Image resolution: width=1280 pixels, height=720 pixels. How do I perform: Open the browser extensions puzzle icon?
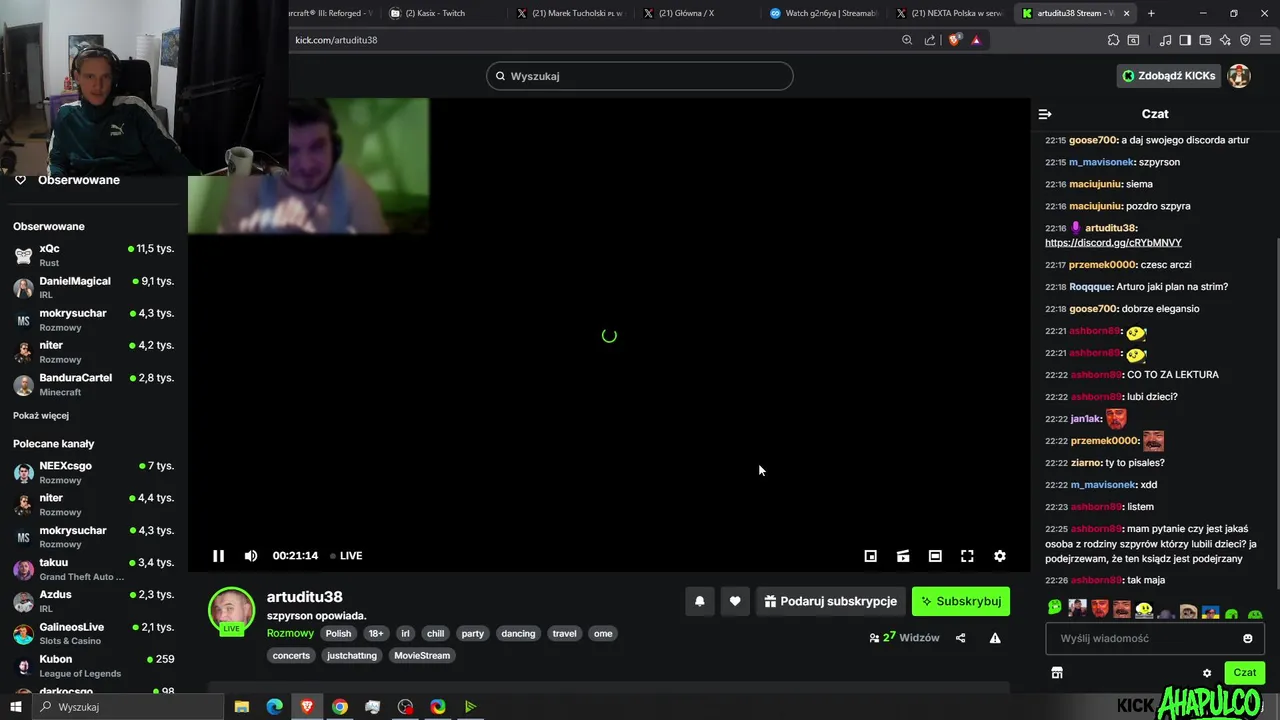(1113, 40)
